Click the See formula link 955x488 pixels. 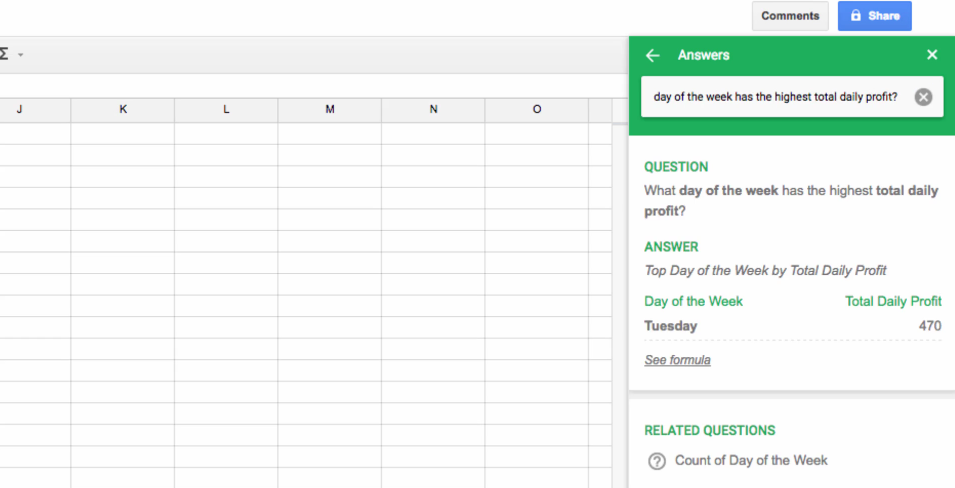[677, 360]
